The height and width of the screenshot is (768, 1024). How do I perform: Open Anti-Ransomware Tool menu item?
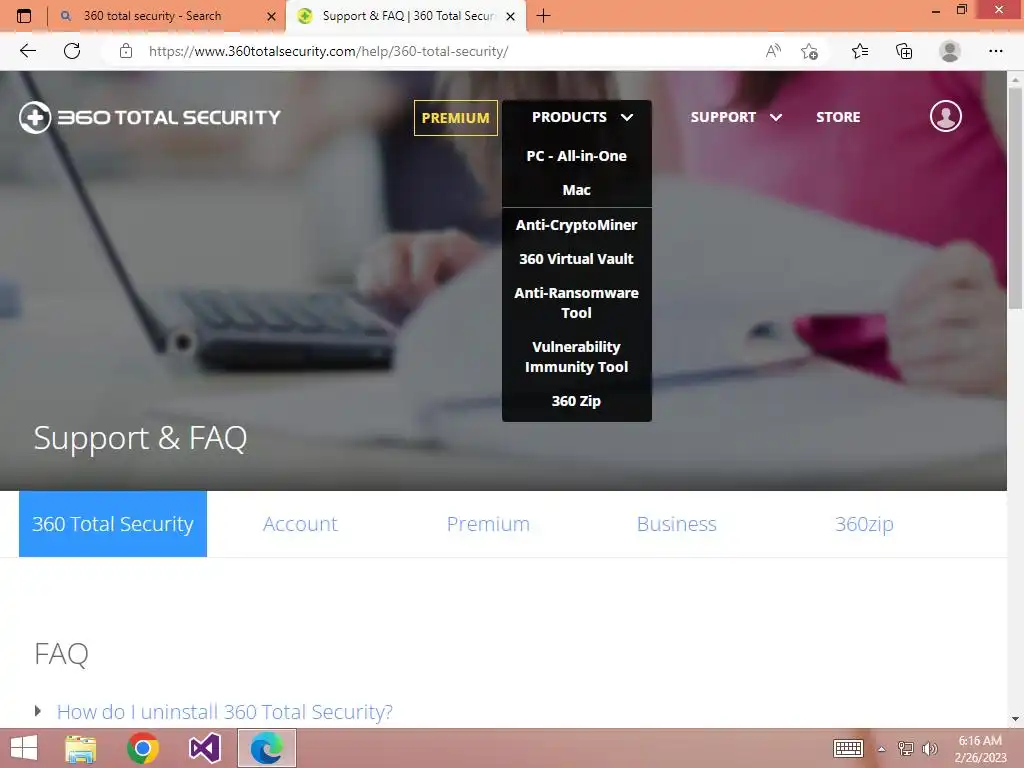click(x=577, y=303)
